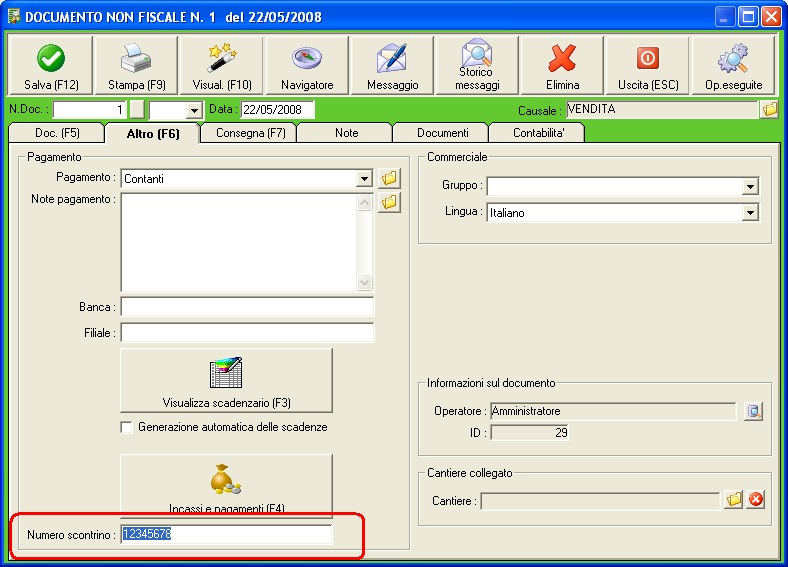Click Visualizza scadenzario (F3) button
Screen dimensions: 788x567
(x=226, y=381)
